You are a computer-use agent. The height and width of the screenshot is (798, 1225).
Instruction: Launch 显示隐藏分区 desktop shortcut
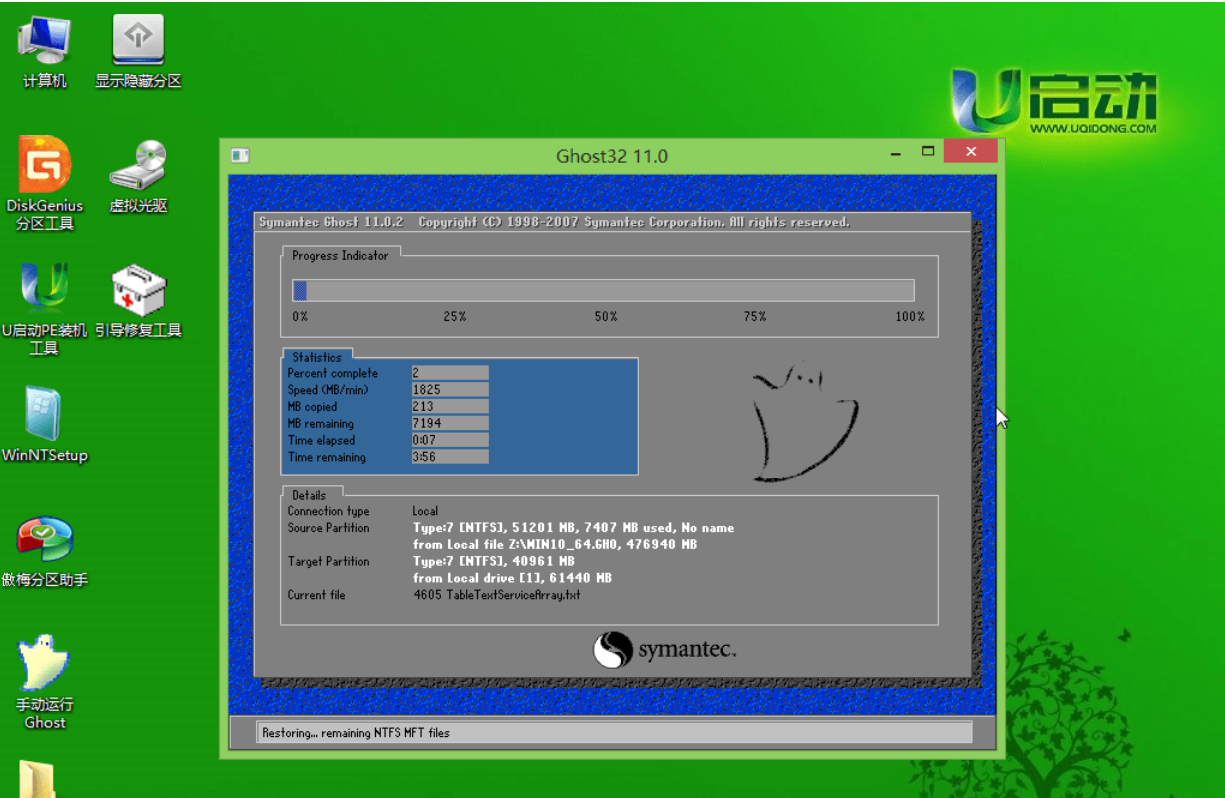138,45
